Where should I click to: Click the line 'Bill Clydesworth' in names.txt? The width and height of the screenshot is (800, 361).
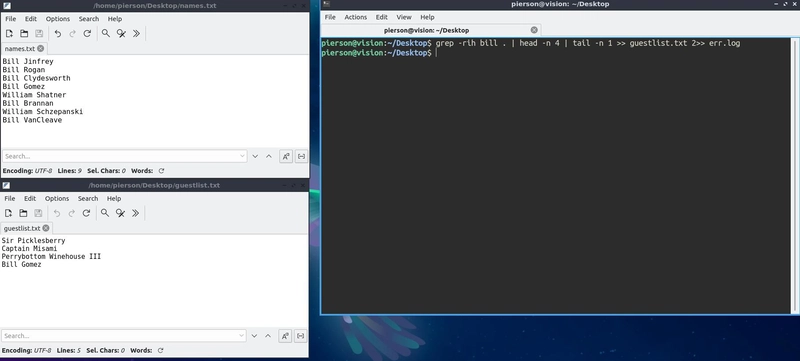37,78
